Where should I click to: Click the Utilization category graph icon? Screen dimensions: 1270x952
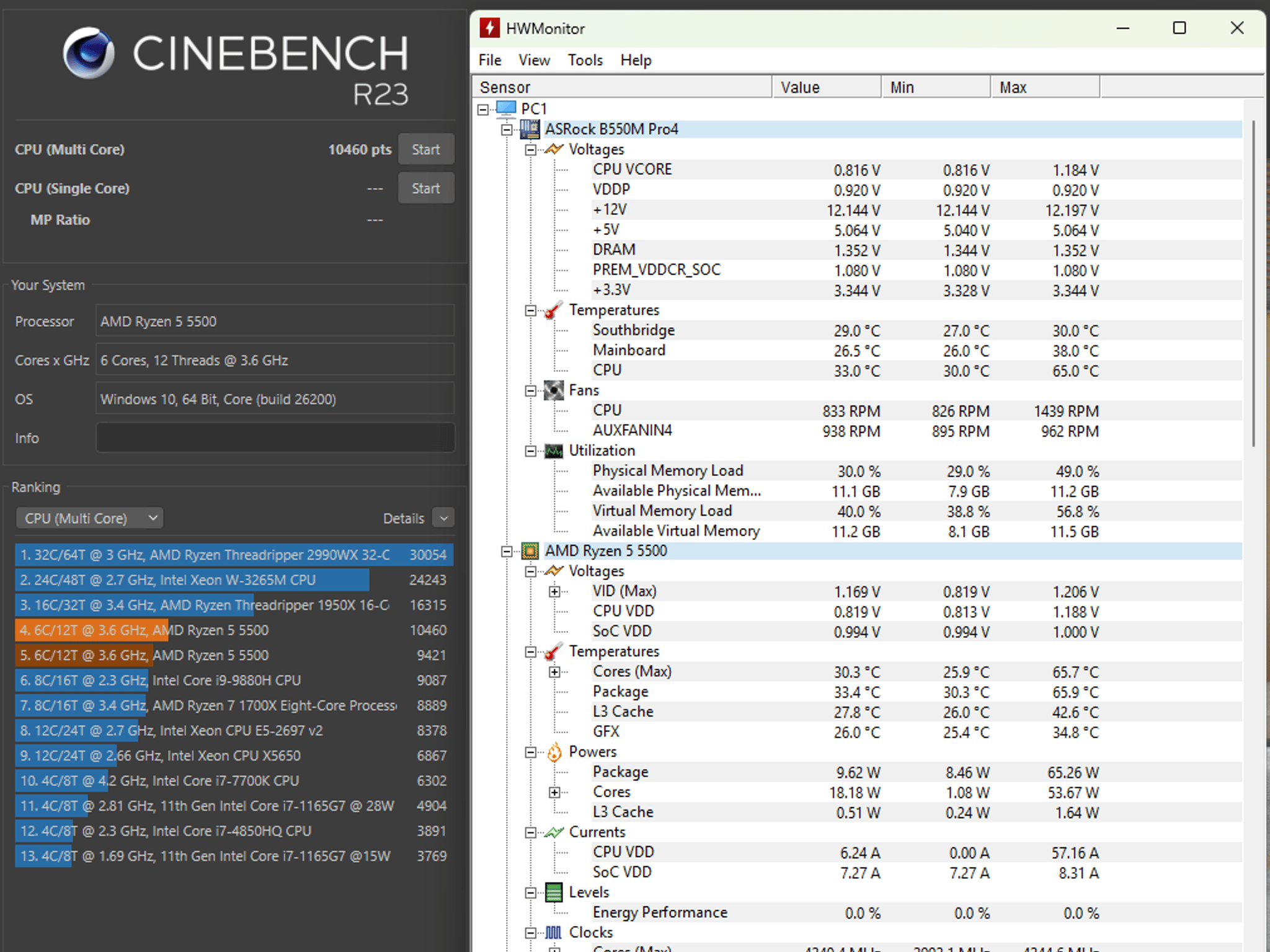tap(554, 451)
